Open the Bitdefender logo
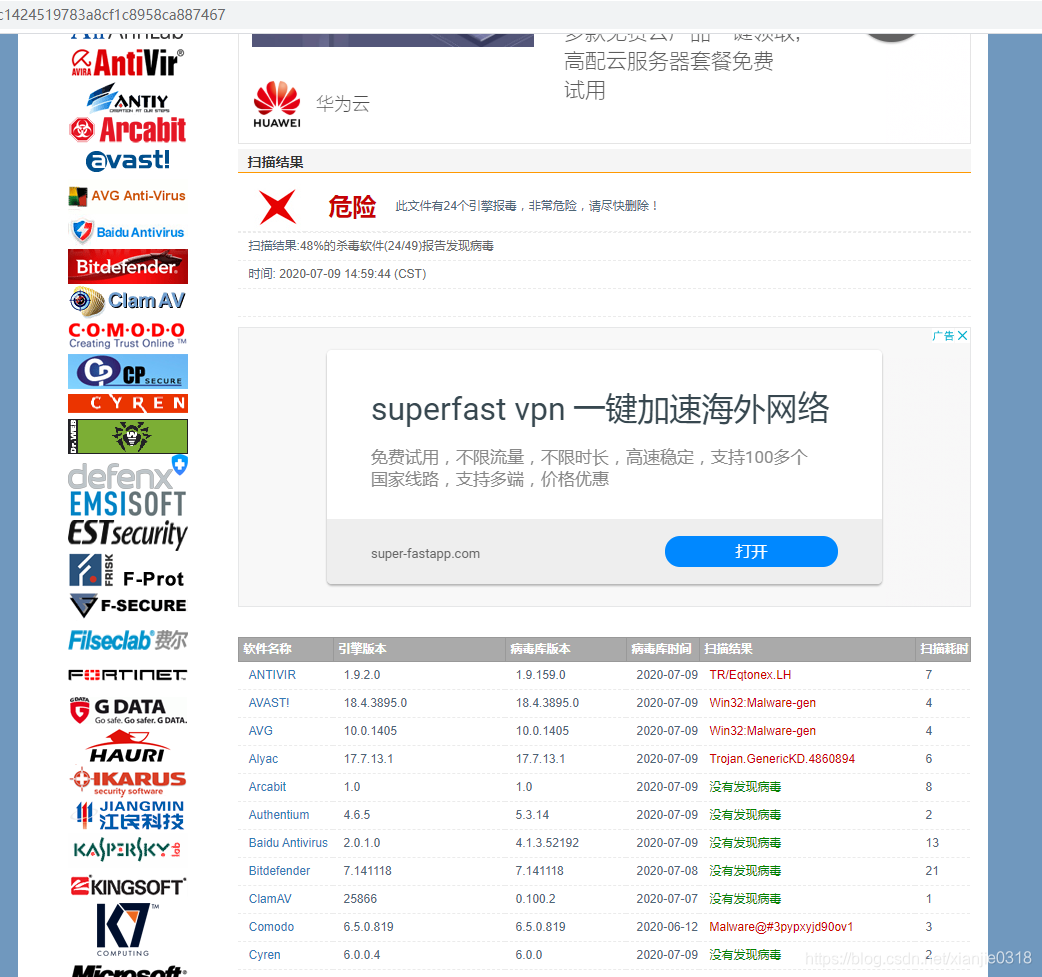 (x=128, y=267)
